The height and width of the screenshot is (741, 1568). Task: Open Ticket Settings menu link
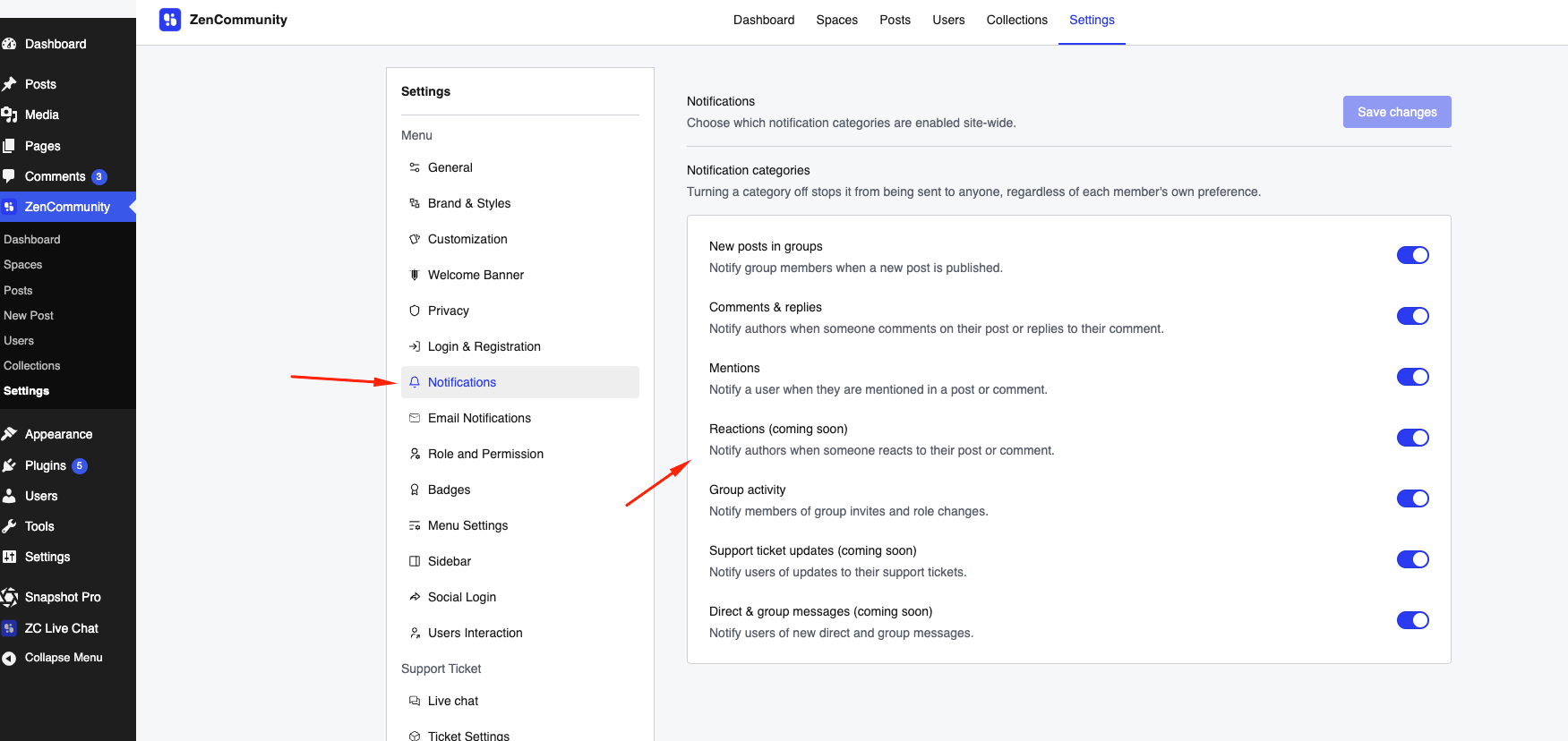pos(468,736)
